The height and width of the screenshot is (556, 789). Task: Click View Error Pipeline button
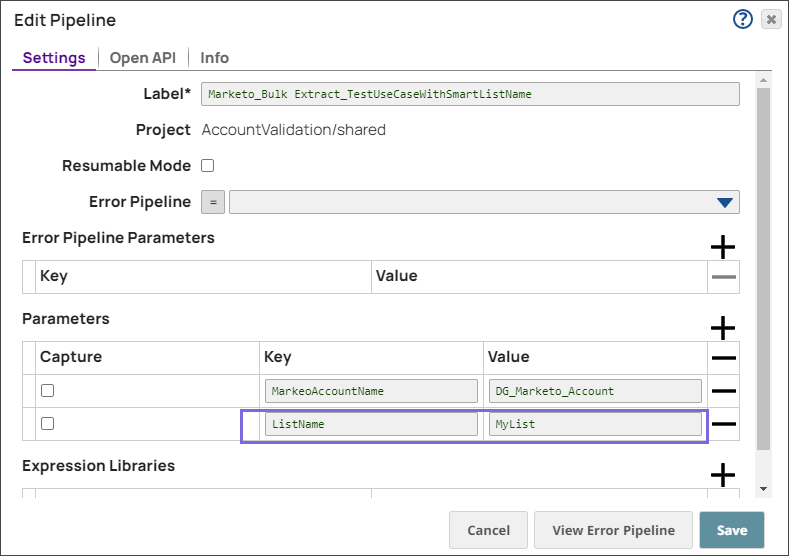pos(613,530)
